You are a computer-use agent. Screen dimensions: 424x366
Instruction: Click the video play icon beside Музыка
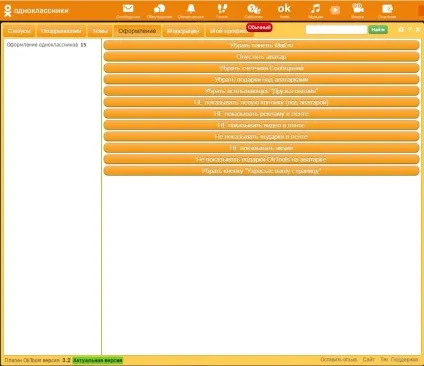click(335, 10)
